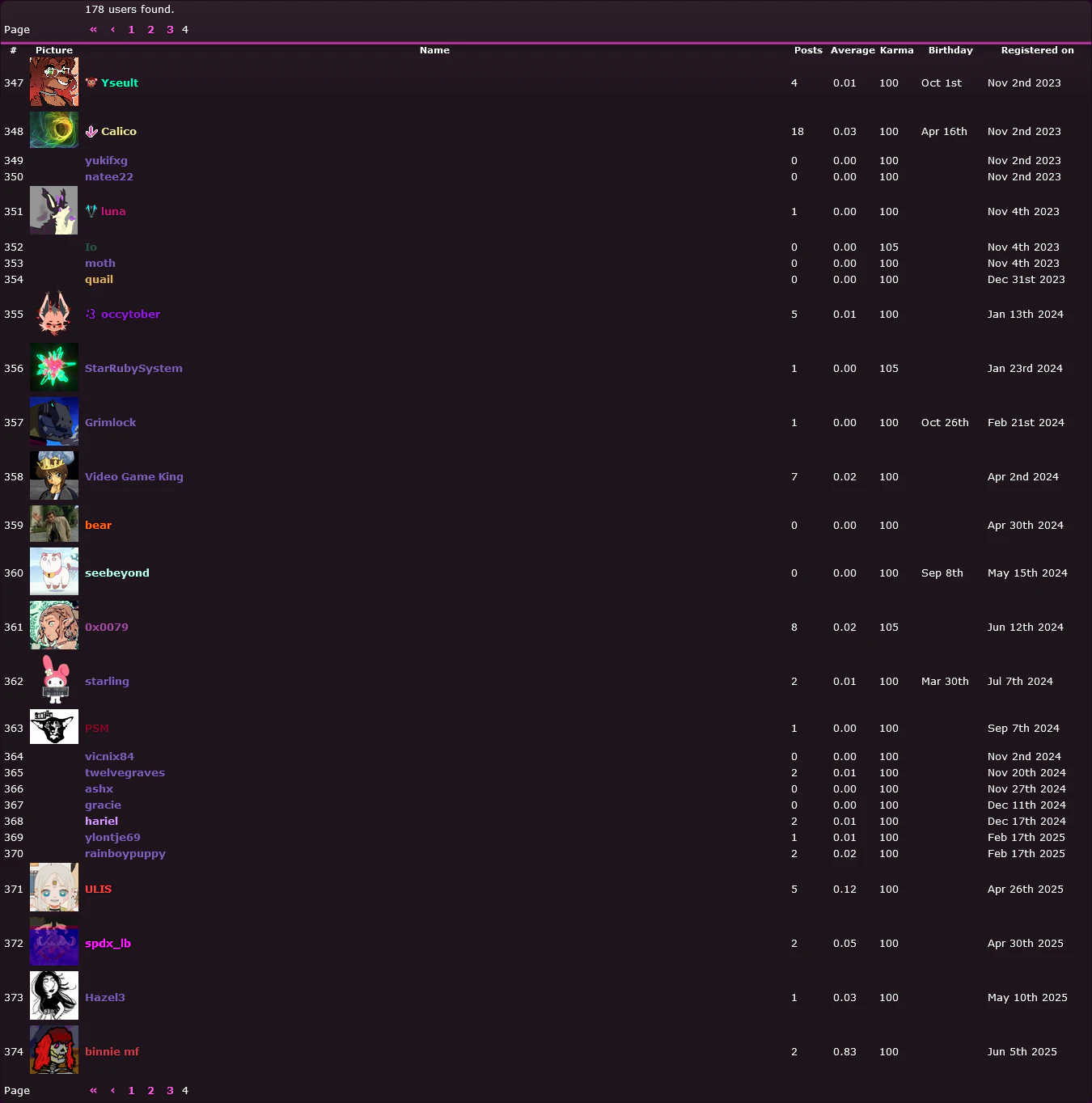Open starling's avatar picture
The width and height of the screenshot is (1092, 1103).
click(x=54, y=680)
